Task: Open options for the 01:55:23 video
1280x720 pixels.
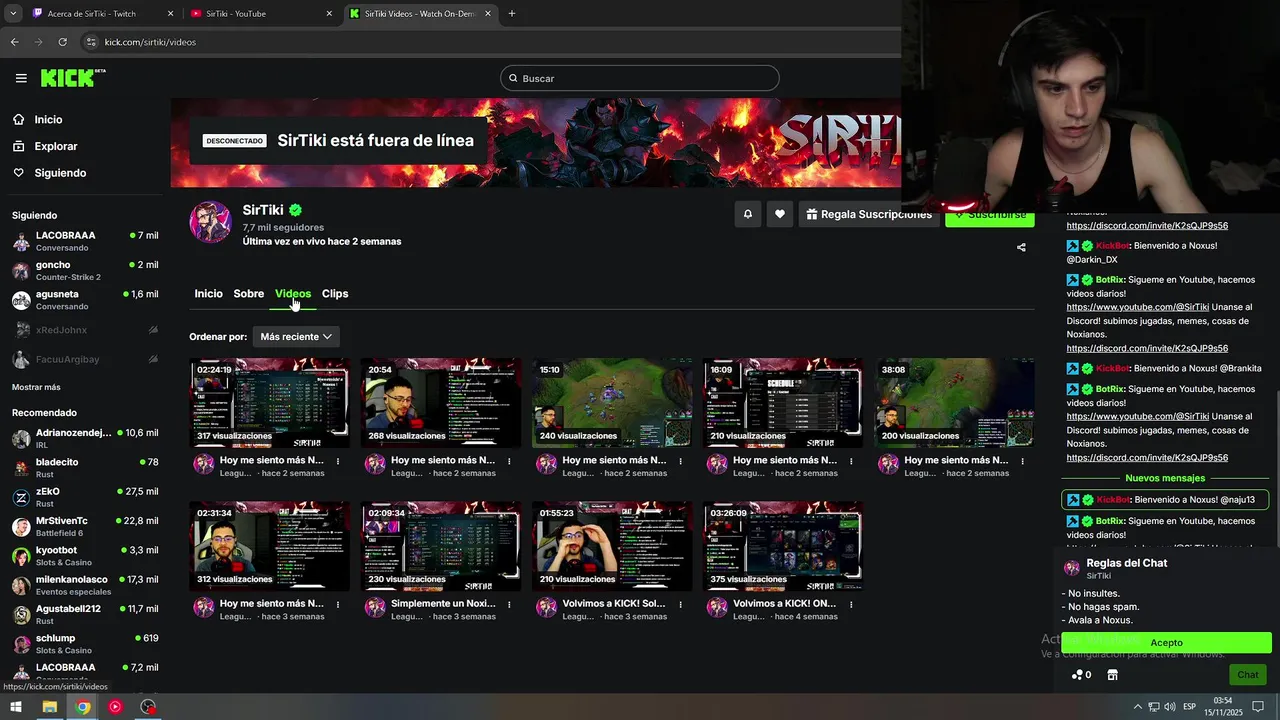Action: pos(680,604)
